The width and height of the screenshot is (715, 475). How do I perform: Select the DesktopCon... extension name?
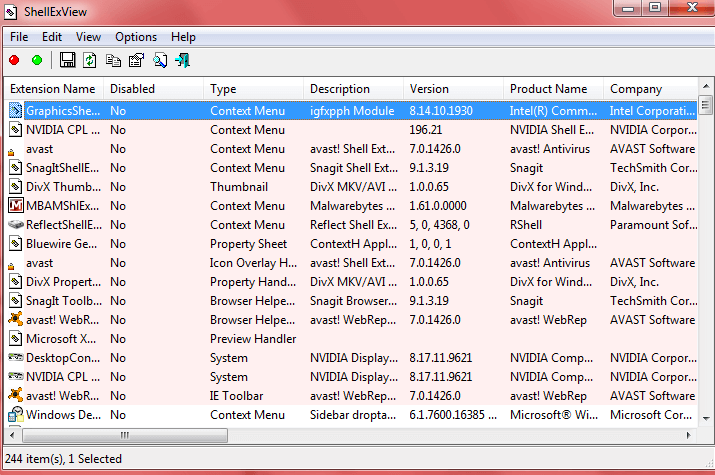[x=63, y=358]
